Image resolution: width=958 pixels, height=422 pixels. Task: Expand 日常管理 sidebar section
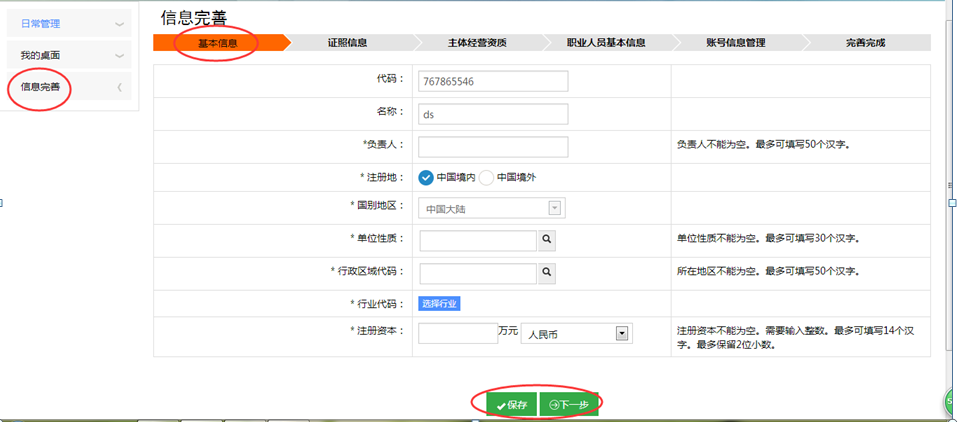(x=68, y=23)
